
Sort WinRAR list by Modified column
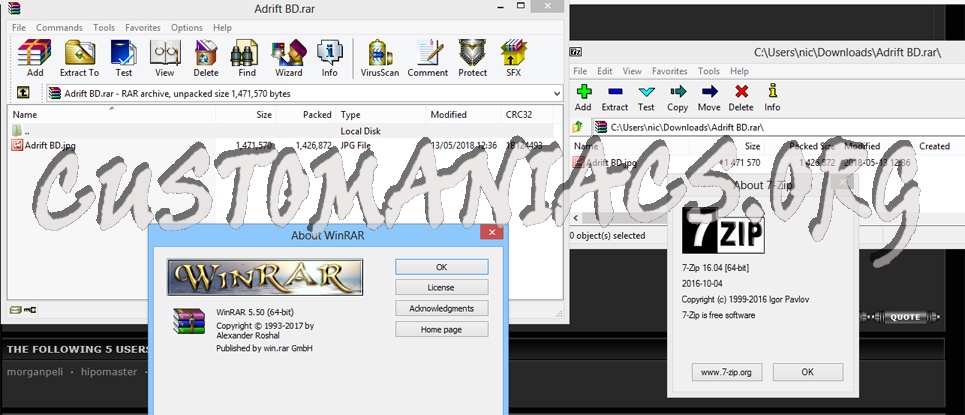point(463,115)
